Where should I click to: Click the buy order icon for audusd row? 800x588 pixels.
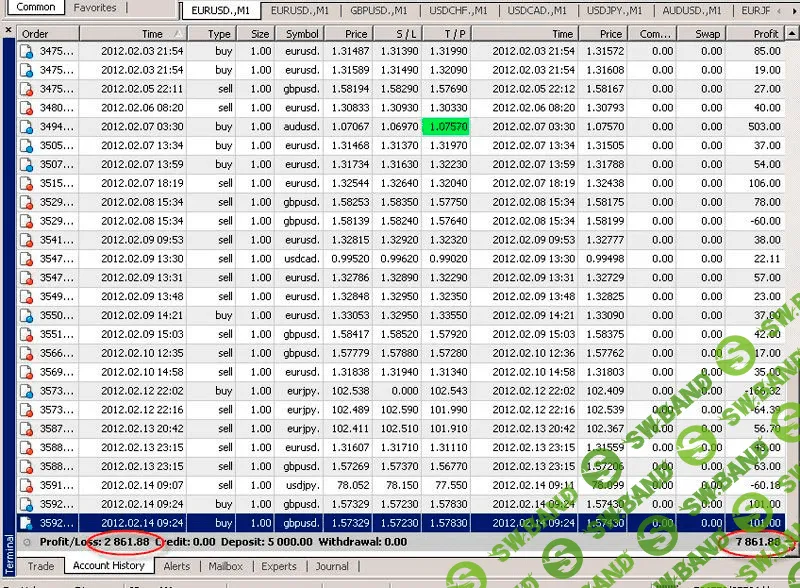(x=28, y=127)
